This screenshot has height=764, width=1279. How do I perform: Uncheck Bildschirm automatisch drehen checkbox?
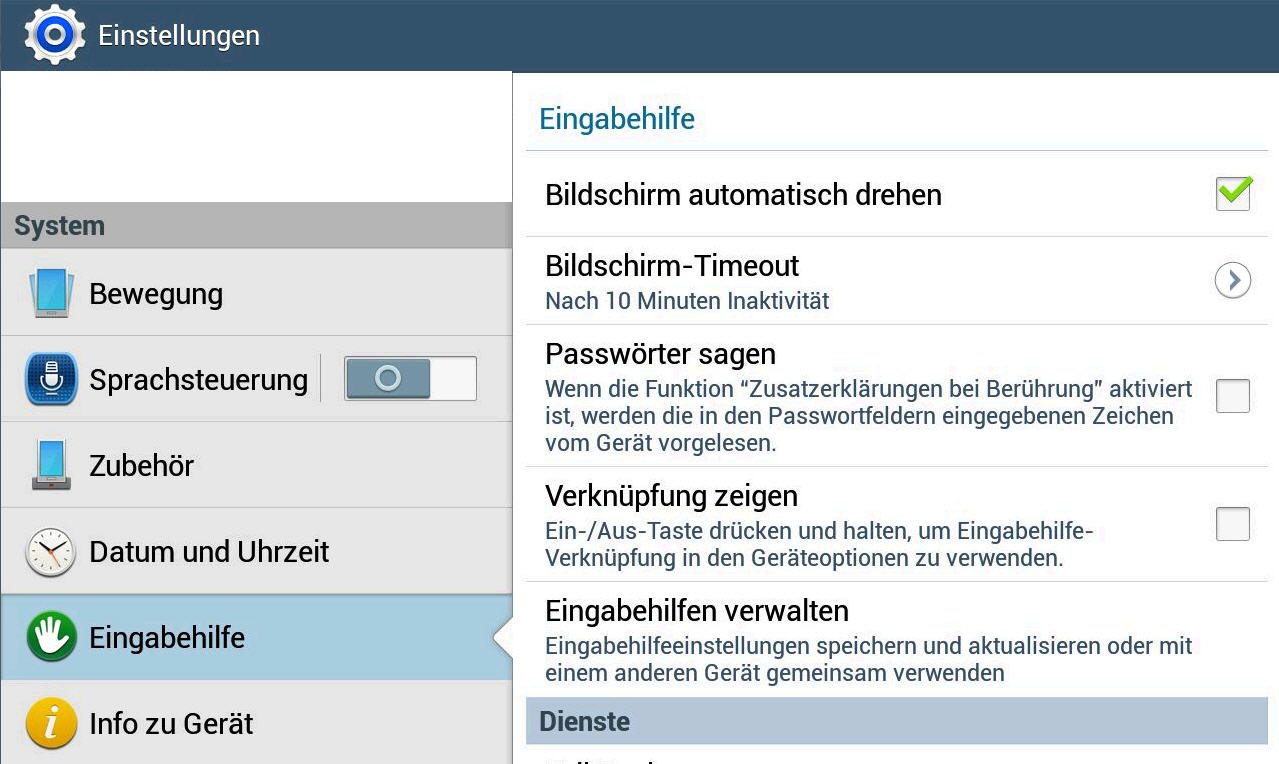[1233, 193]
